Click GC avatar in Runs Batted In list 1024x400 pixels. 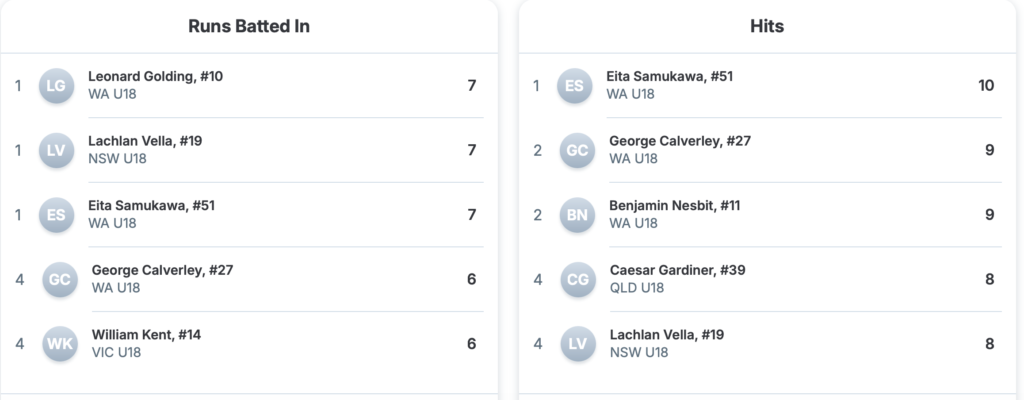(60, 279)
